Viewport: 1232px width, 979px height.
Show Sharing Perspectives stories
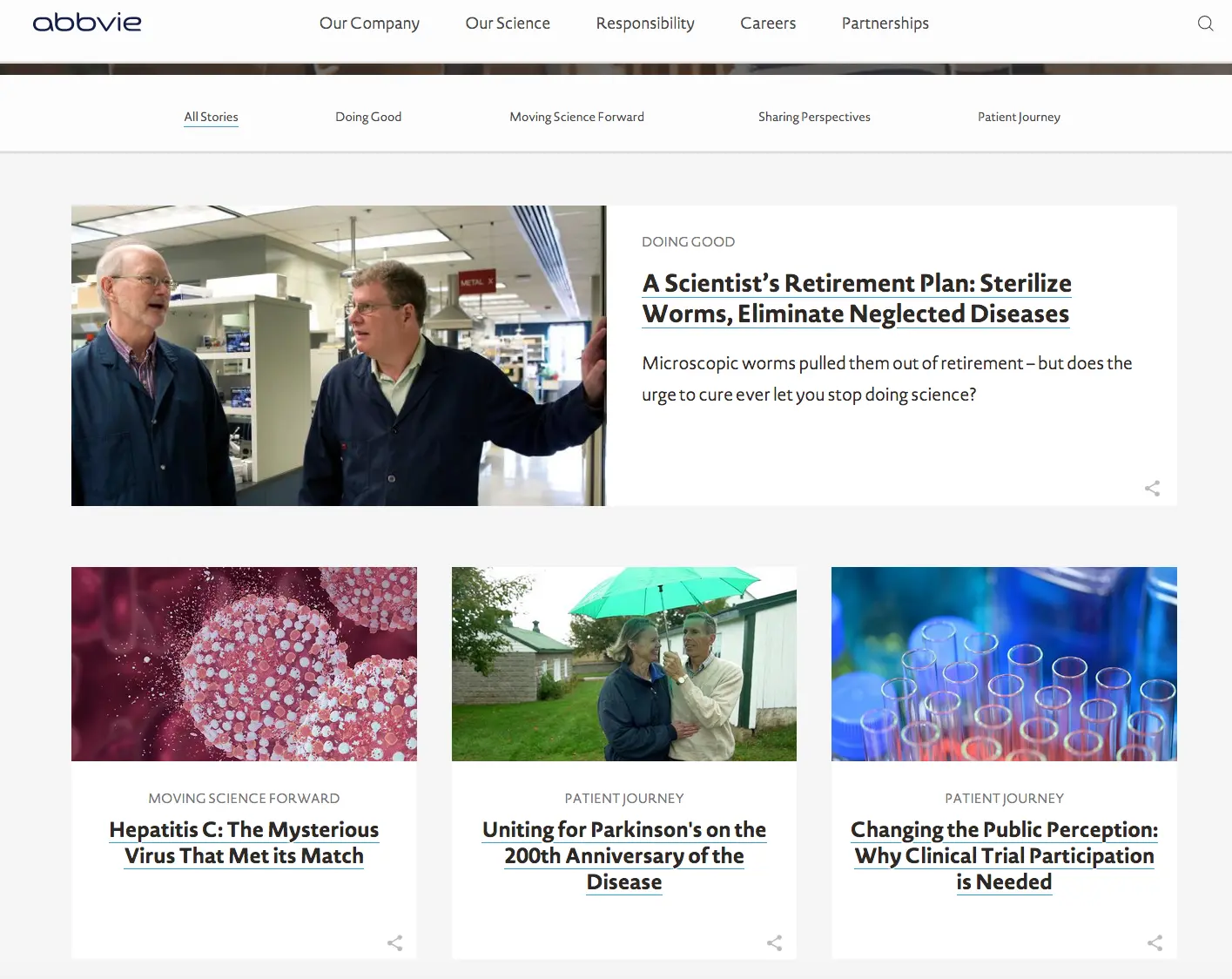(814, 117)
